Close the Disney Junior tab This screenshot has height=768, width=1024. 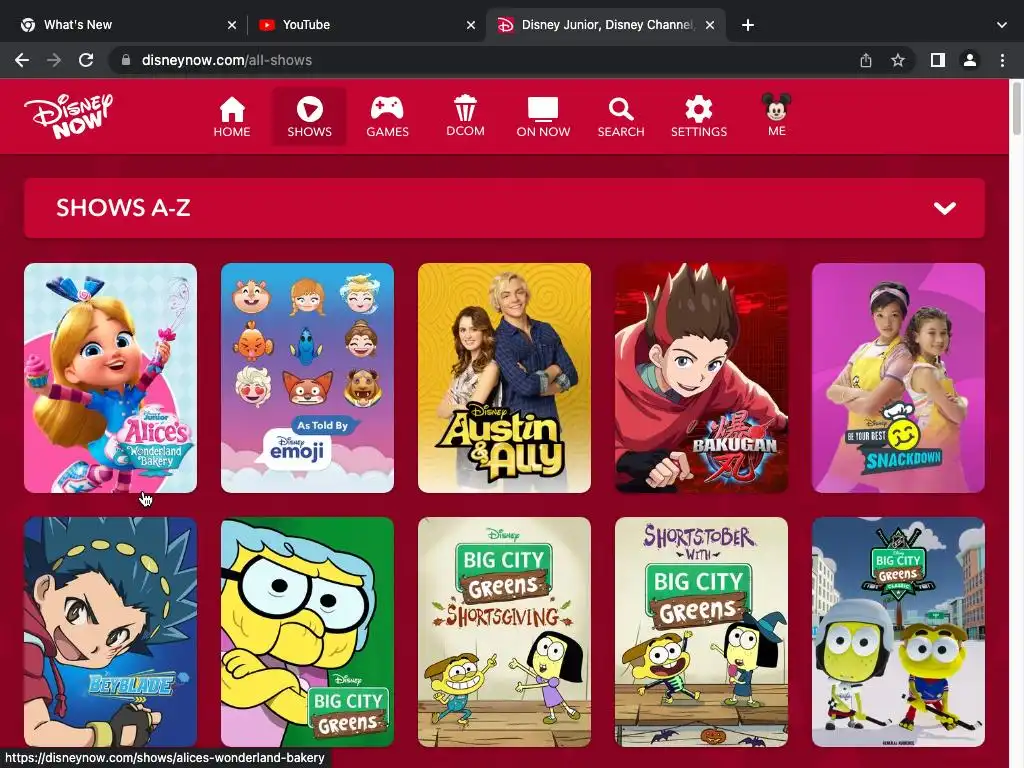pyautogui.click(x=710, y=25)
